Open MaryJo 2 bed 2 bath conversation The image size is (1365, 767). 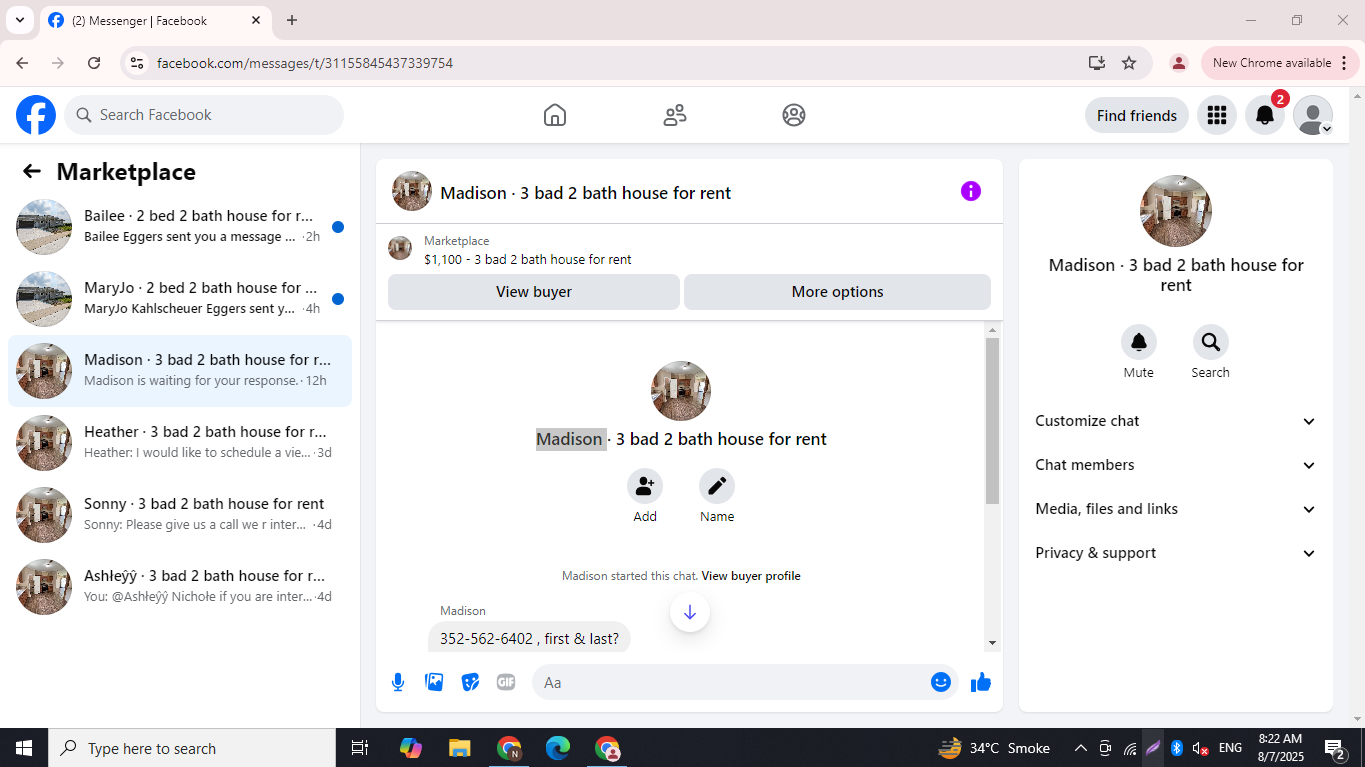point(180,299)
